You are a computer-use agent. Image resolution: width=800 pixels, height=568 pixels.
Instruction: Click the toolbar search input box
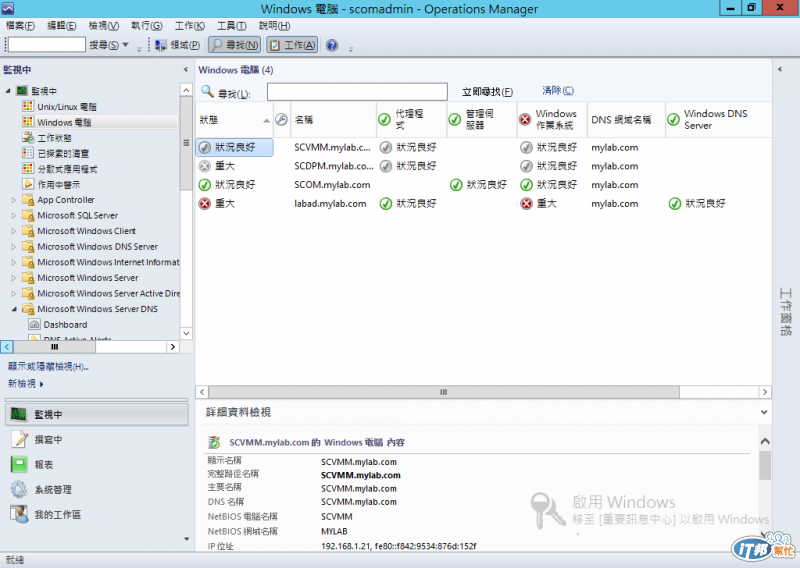46,45
